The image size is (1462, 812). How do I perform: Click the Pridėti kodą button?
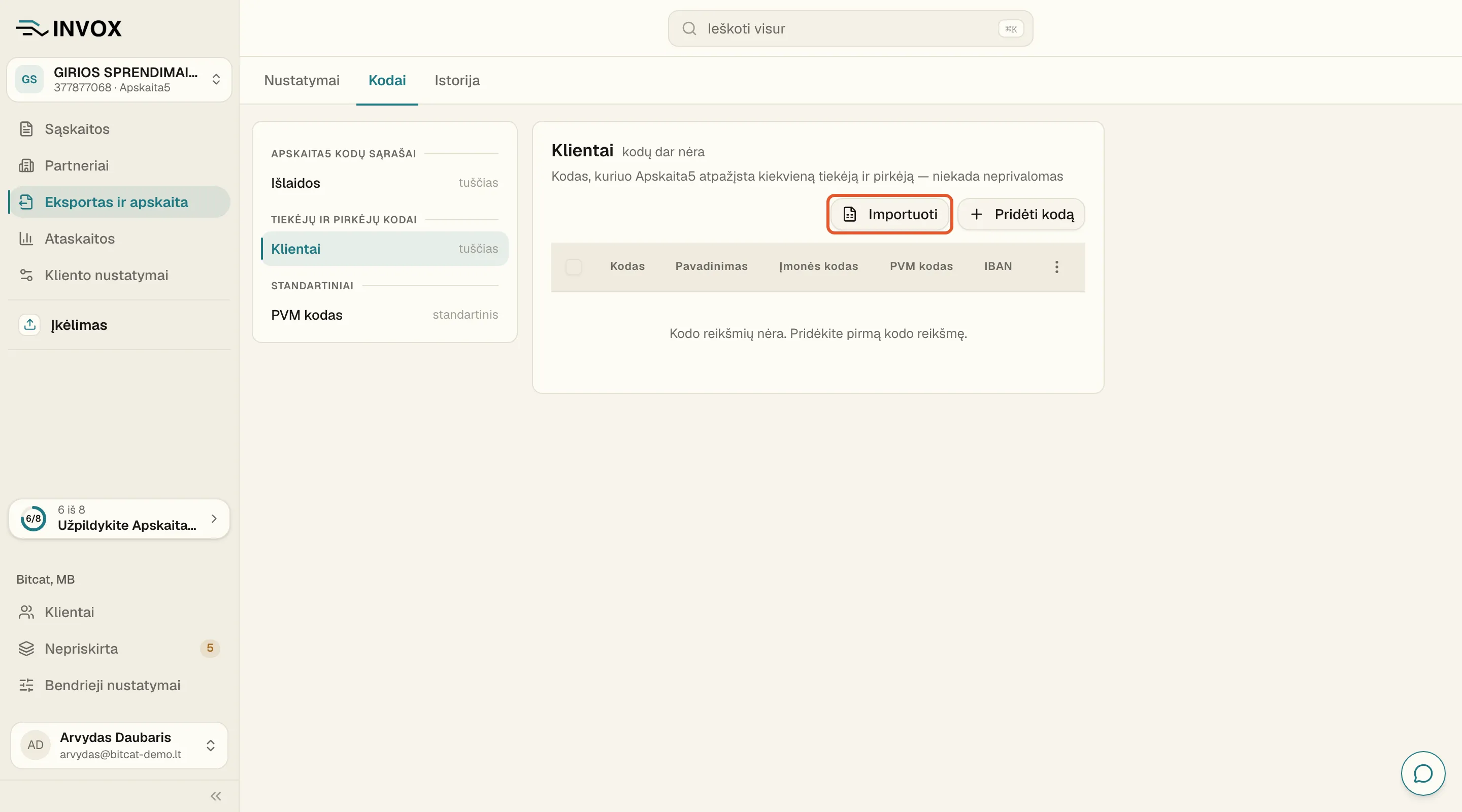[x=1021, y=214]
